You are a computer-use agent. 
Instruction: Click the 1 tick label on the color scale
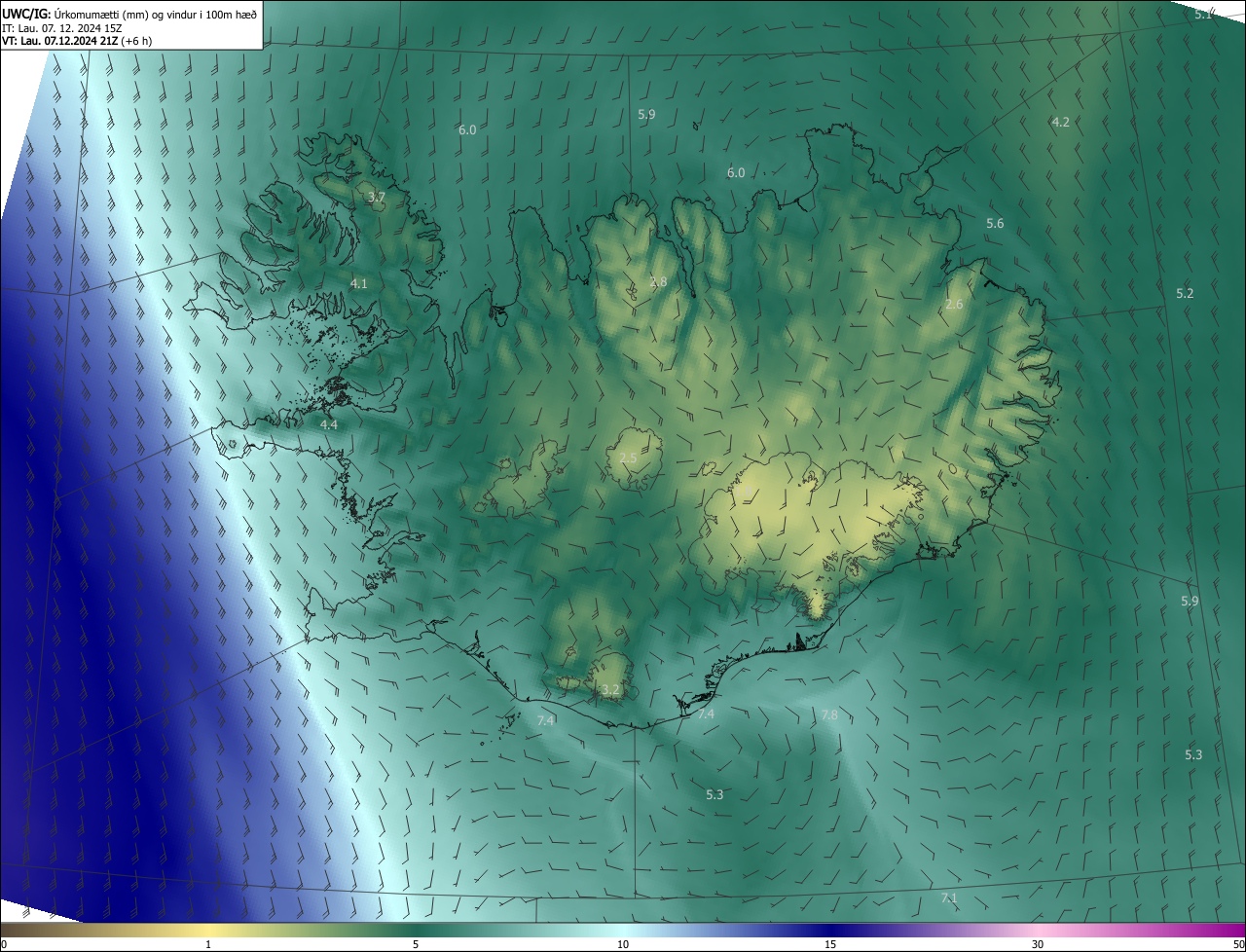pyautogui.click(x=208, y=945)
